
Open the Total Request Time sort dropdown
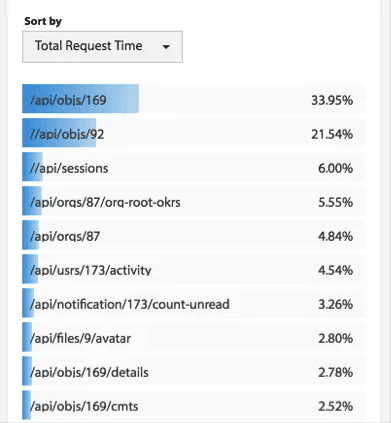point(102,47)
